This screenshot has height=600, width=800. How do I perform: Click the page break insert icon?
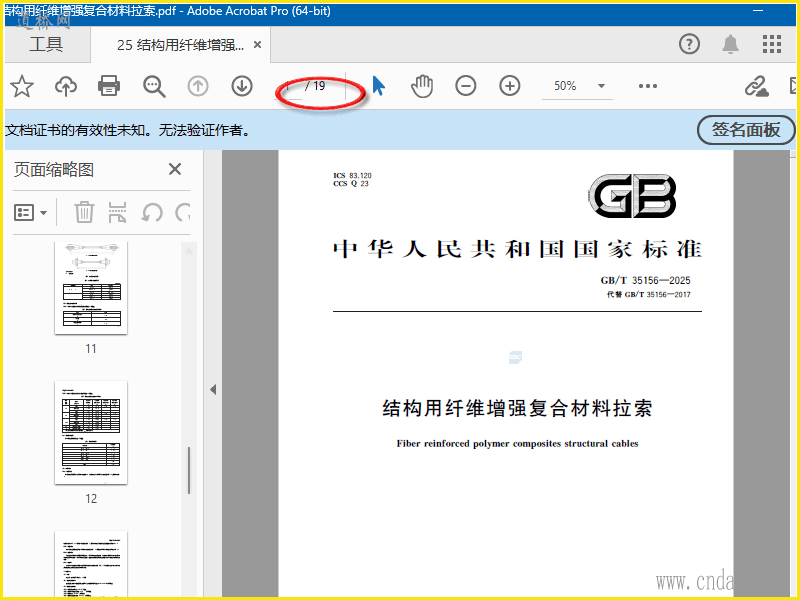click(117, 212)
